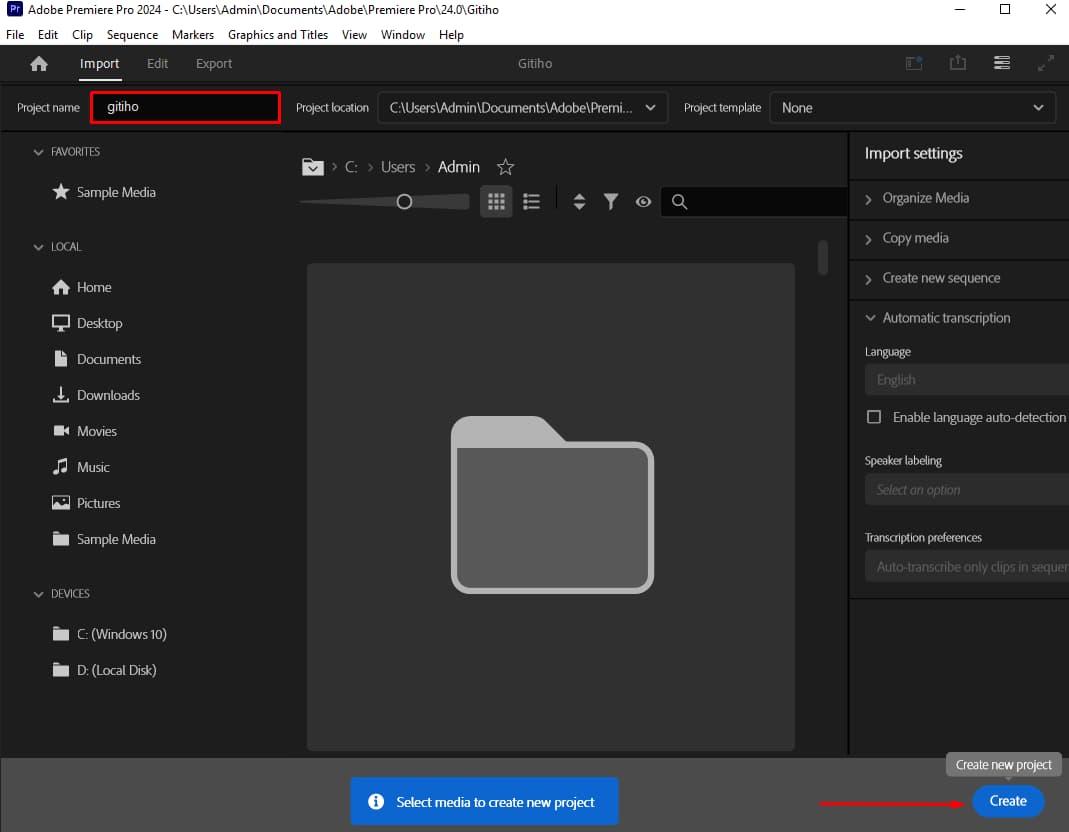Open Sample Media under Favorites
The width and height of the screenshot is (1069, 832).
[x=115, y=192]
